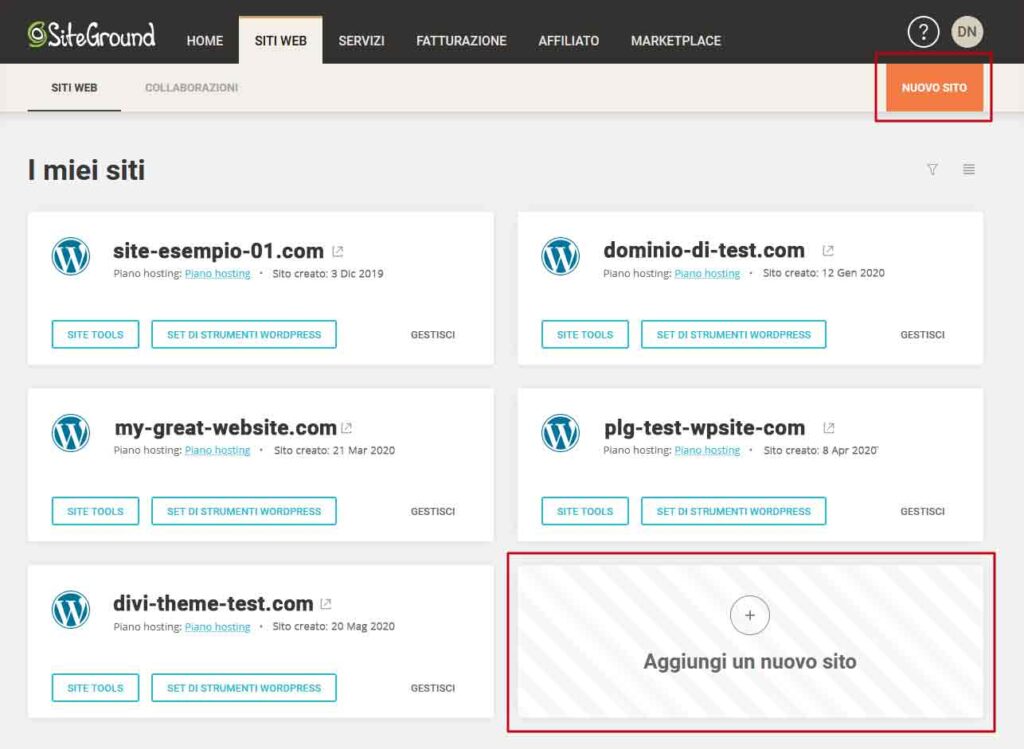Open Piano hosting link for my-great-website.com

coord(217,451)
